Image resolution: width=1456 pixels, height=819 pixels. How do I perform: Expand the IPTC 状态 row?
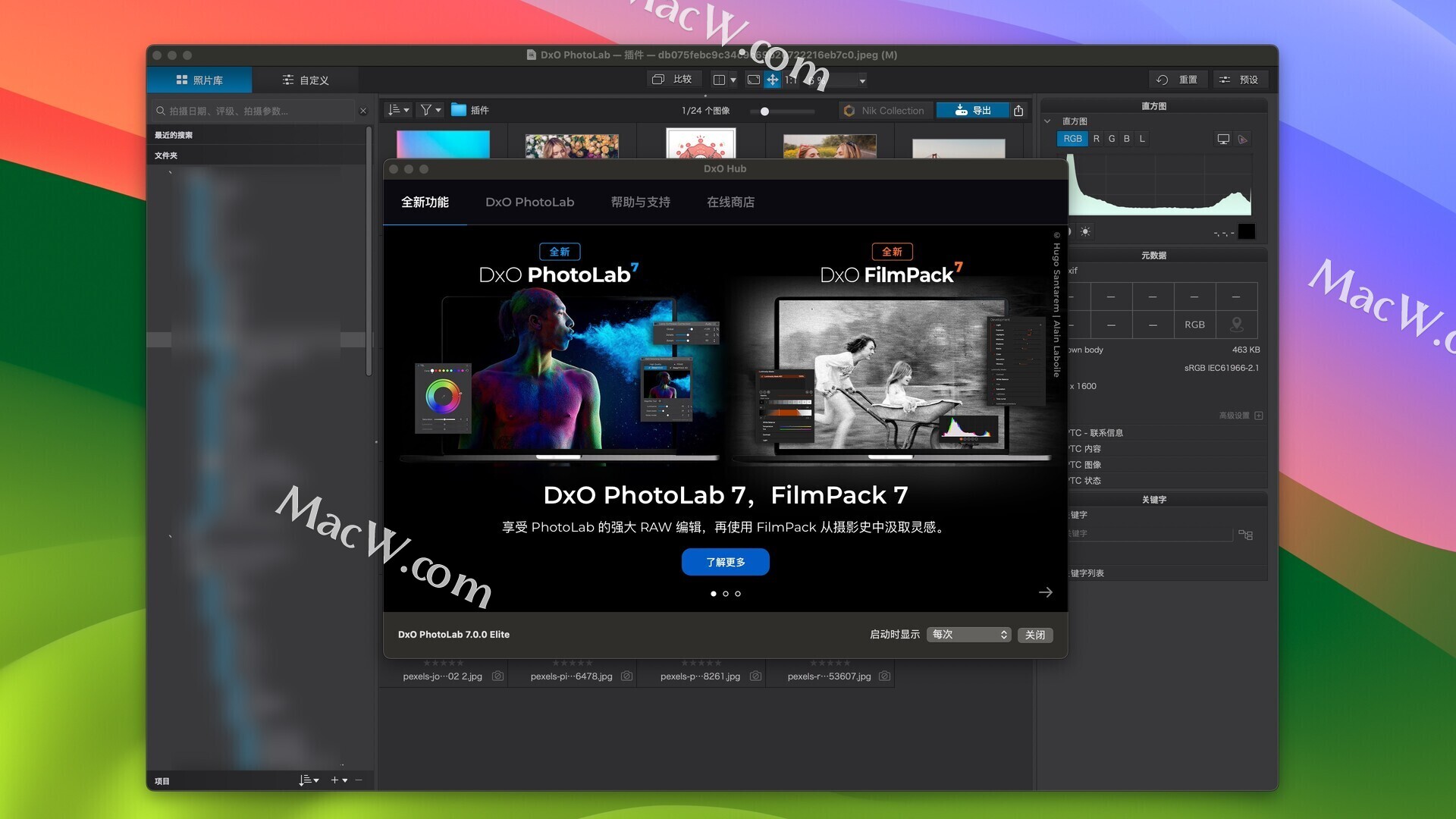tap(1168, 481)
